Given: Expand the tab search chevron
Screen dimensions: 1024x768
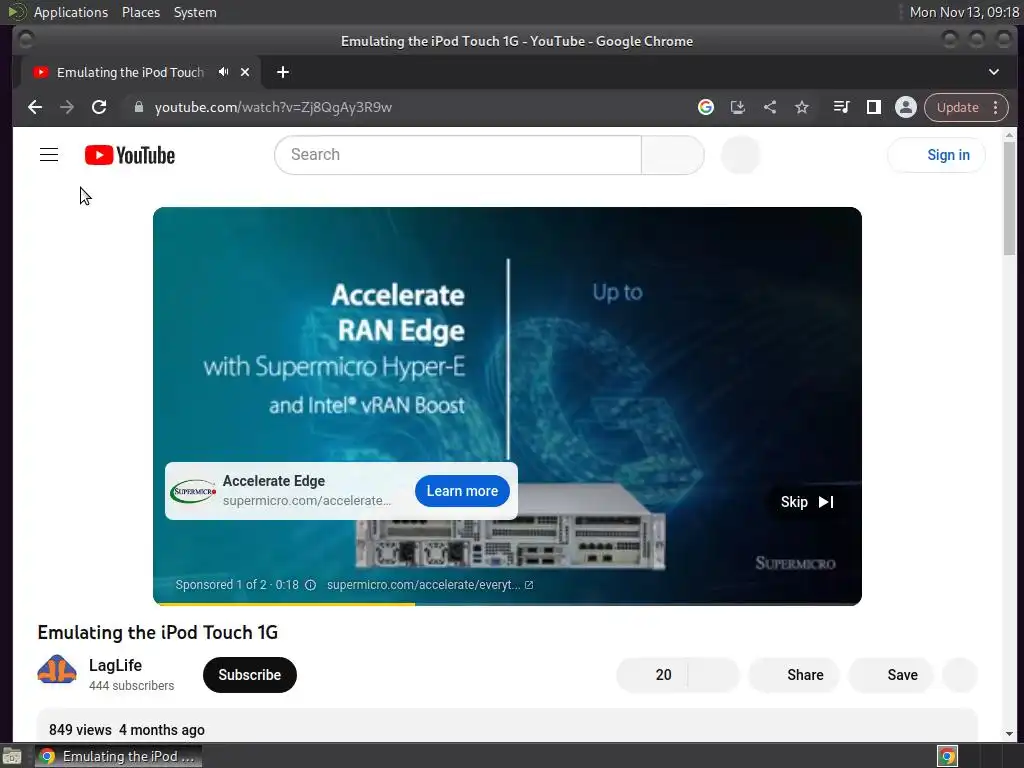Looking at the screenshot, I should pos(994,72).
